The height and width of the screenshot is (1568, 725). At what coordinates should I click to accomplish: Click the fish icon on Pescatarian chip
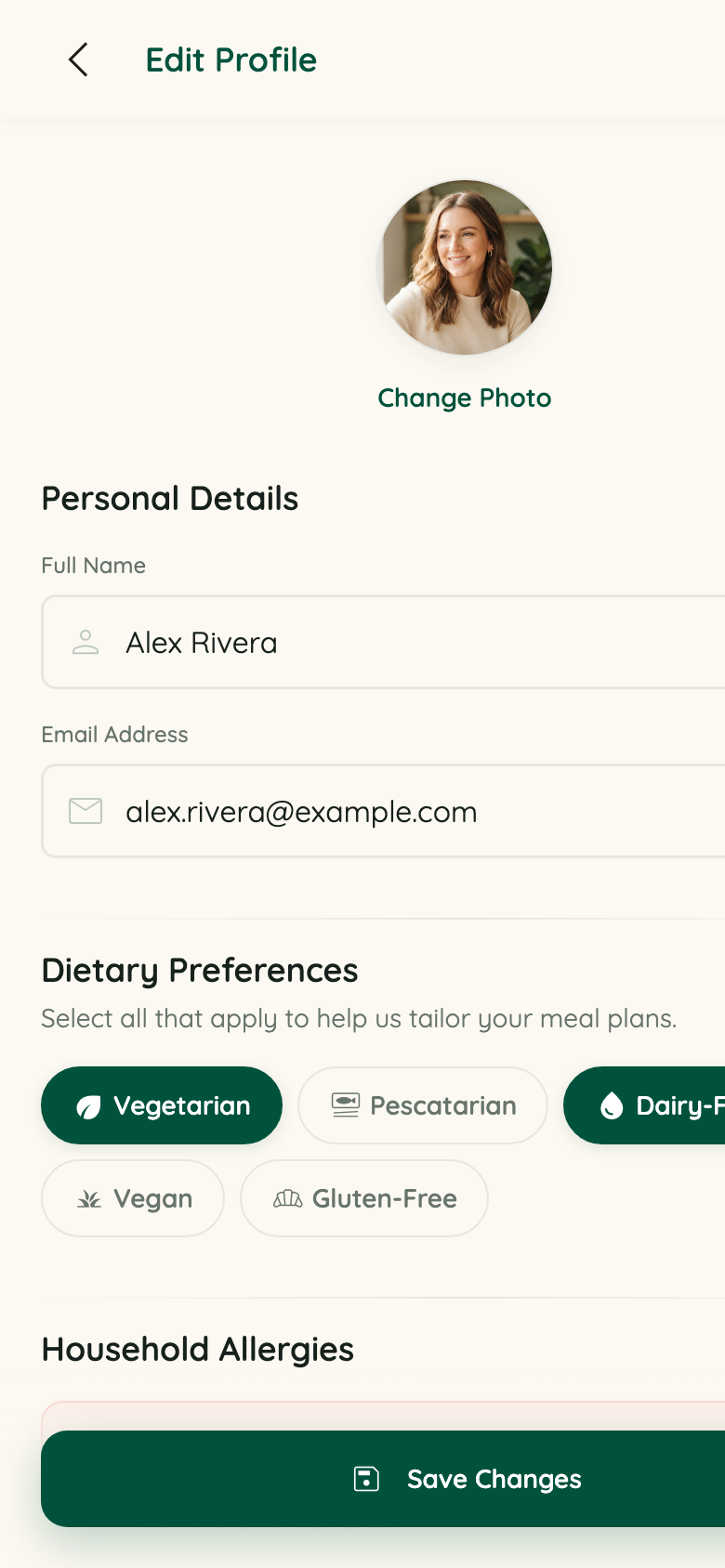coord(345,1105)
